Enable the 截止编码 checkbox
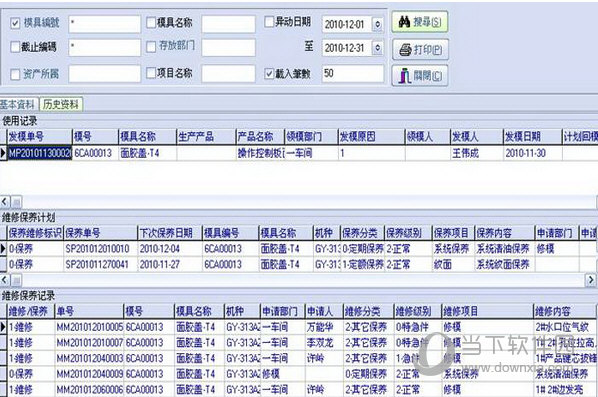This screenshot has height=397, width=598. 15,47
